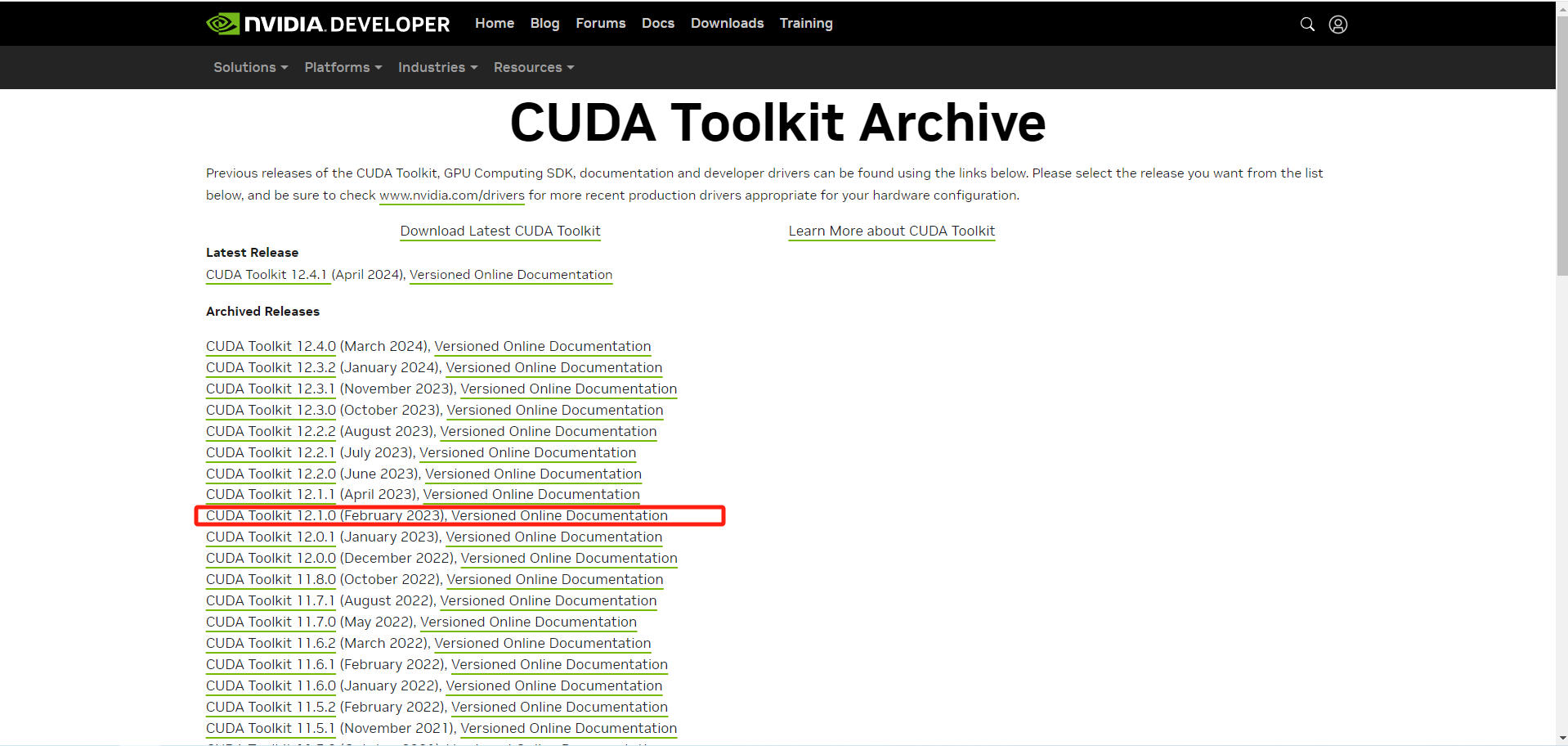Open CUDA Toolkit 11.7.1 link
Image resolution: width=1568 pixels, height=746 pixels.
pos(271,601)
